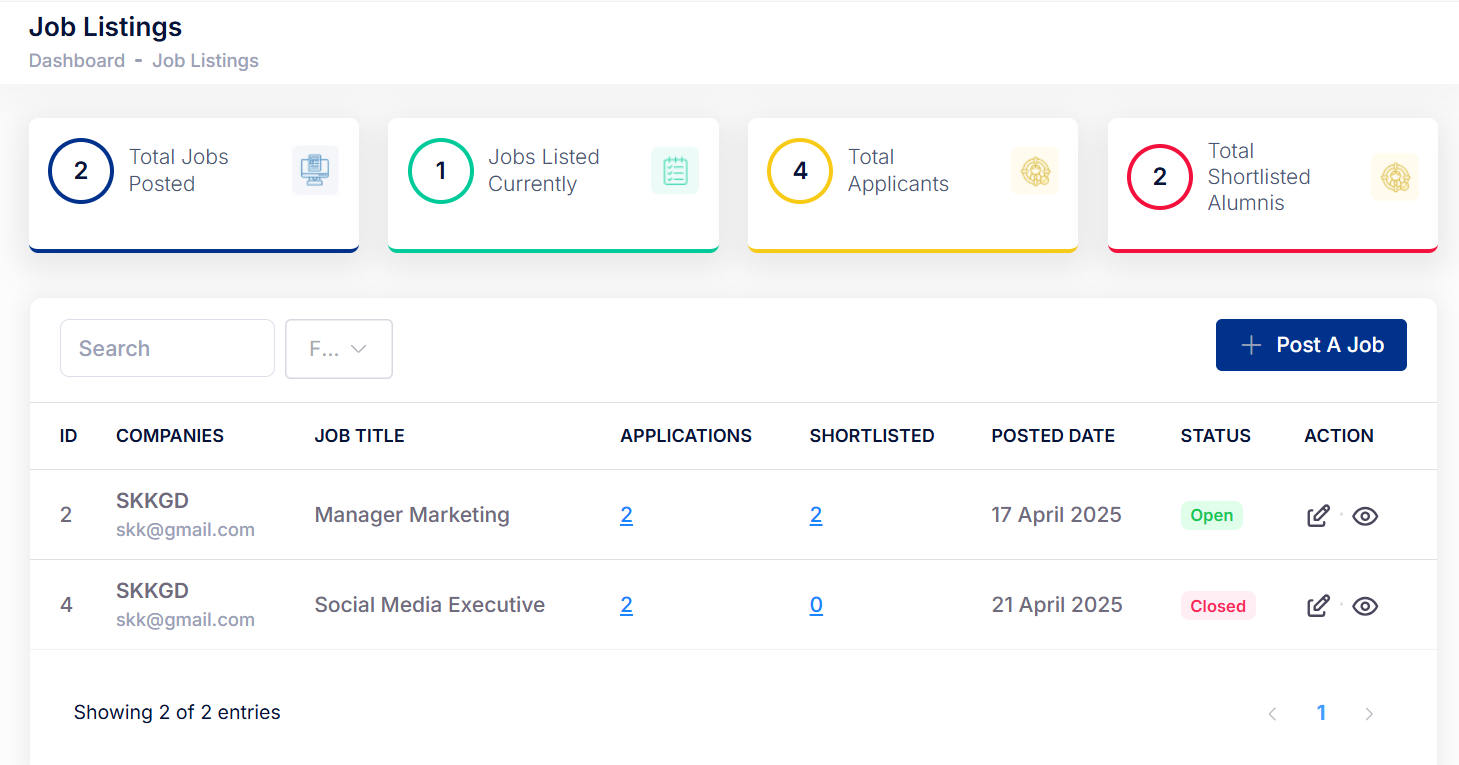Open Social Media Executive shortlisted count link

pyautogui.click(x=816, y=605)
